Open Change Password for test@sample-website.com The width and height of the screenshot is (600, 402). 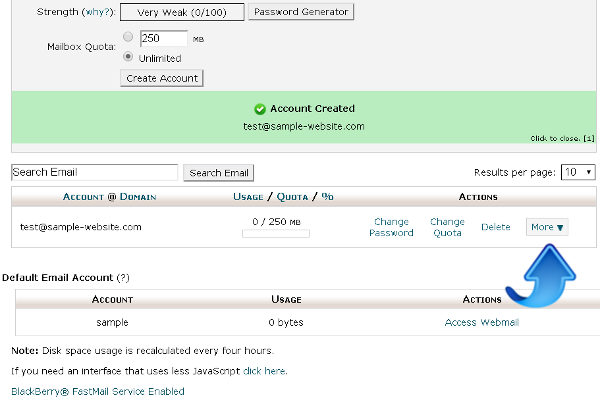tap(391, 227)
